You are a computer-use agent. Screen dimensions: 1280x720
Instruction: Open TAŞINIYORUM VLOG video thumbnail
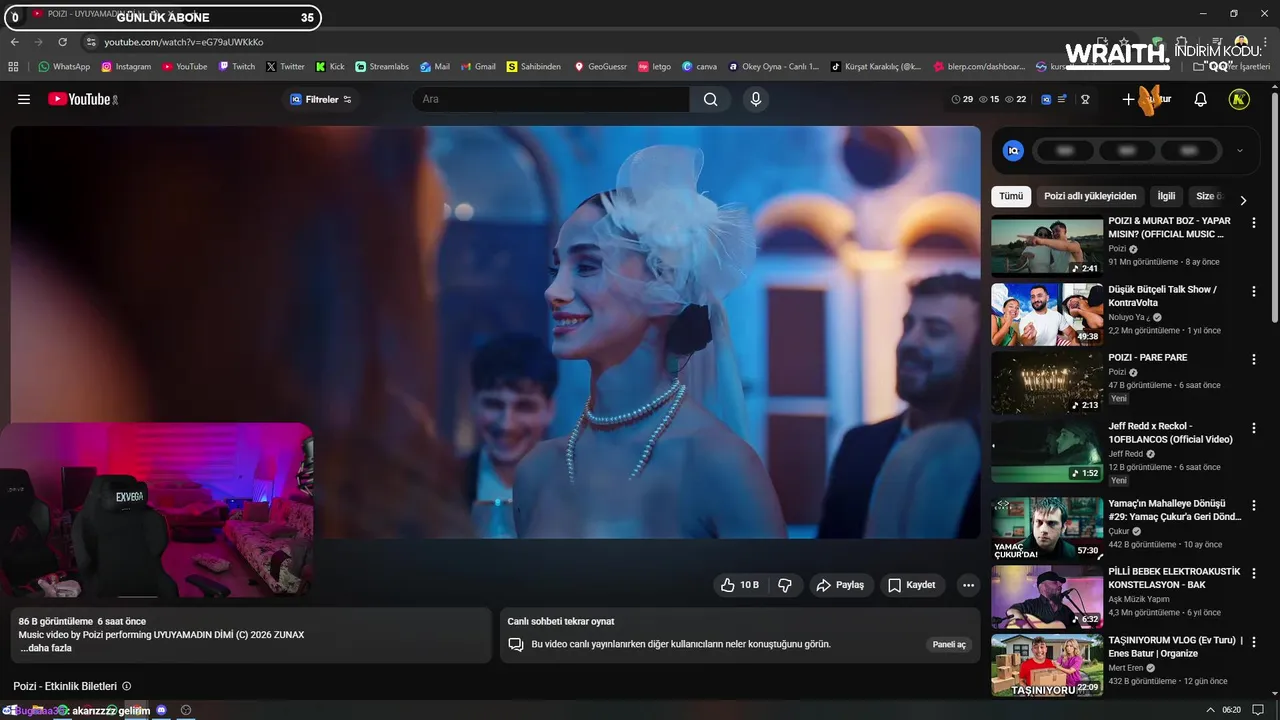pos(1047,665)
